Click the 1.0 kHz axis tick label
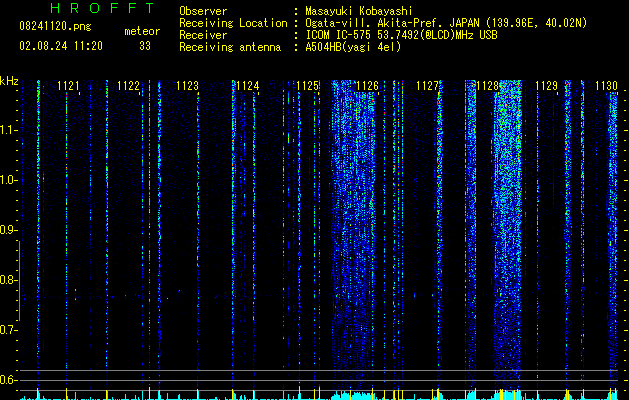This screenshot has height=400, width=629. click(8, 180)
